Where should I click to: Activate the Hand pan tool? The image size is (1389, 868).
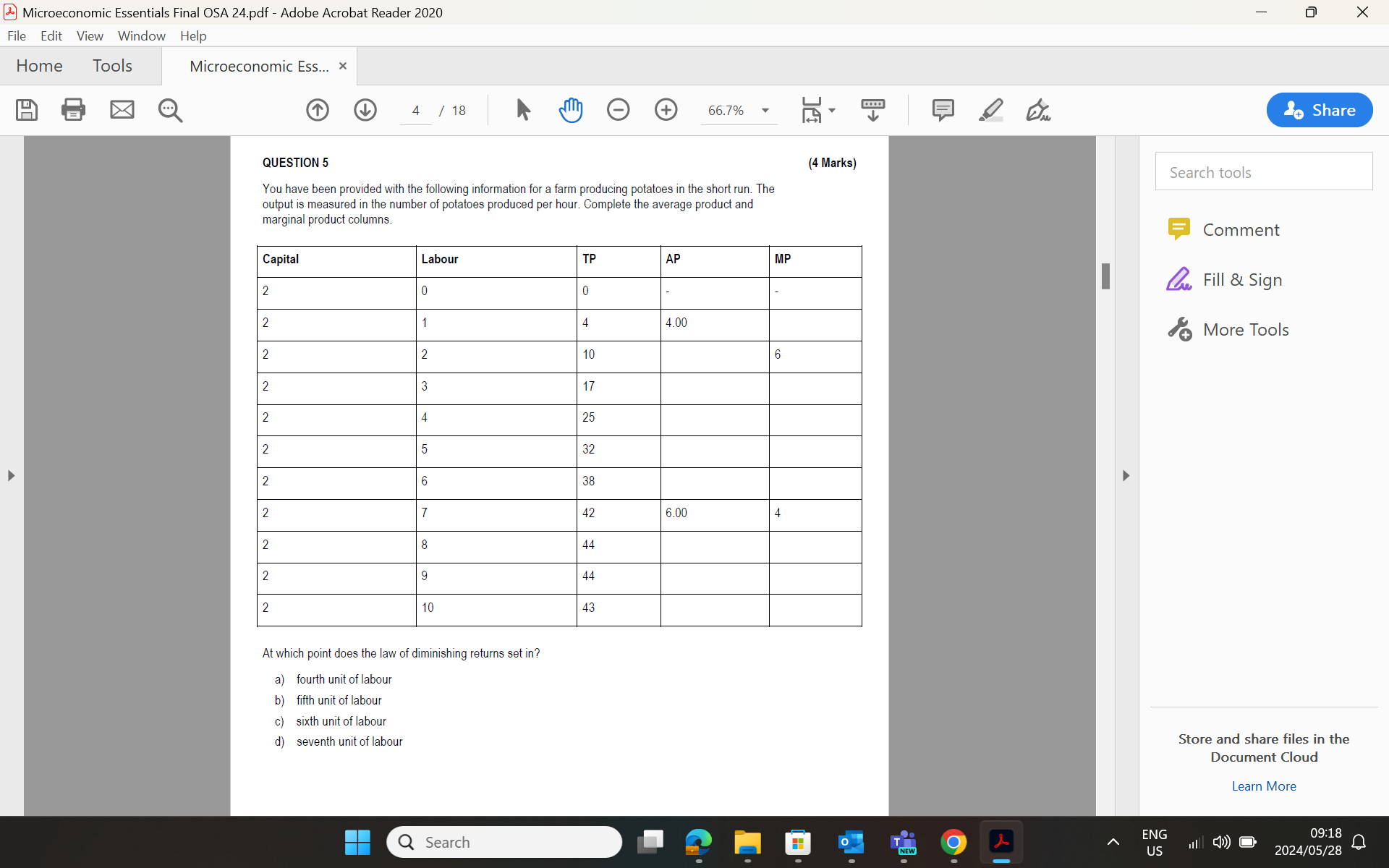[571, 110]
